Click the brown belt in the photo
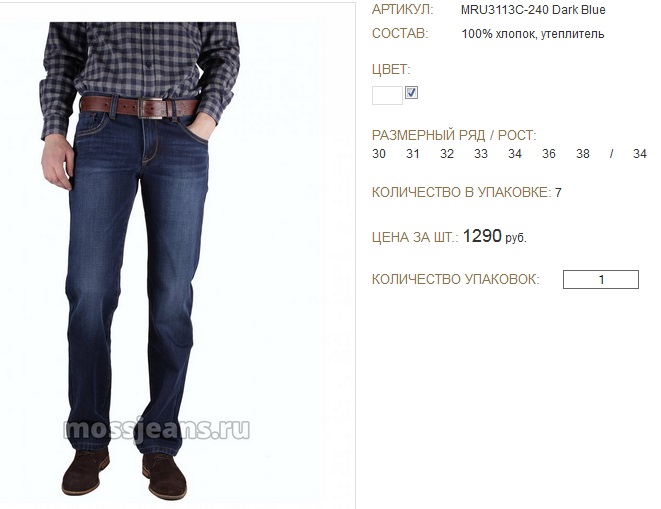 pyautogui.click(x=139, y=107)
